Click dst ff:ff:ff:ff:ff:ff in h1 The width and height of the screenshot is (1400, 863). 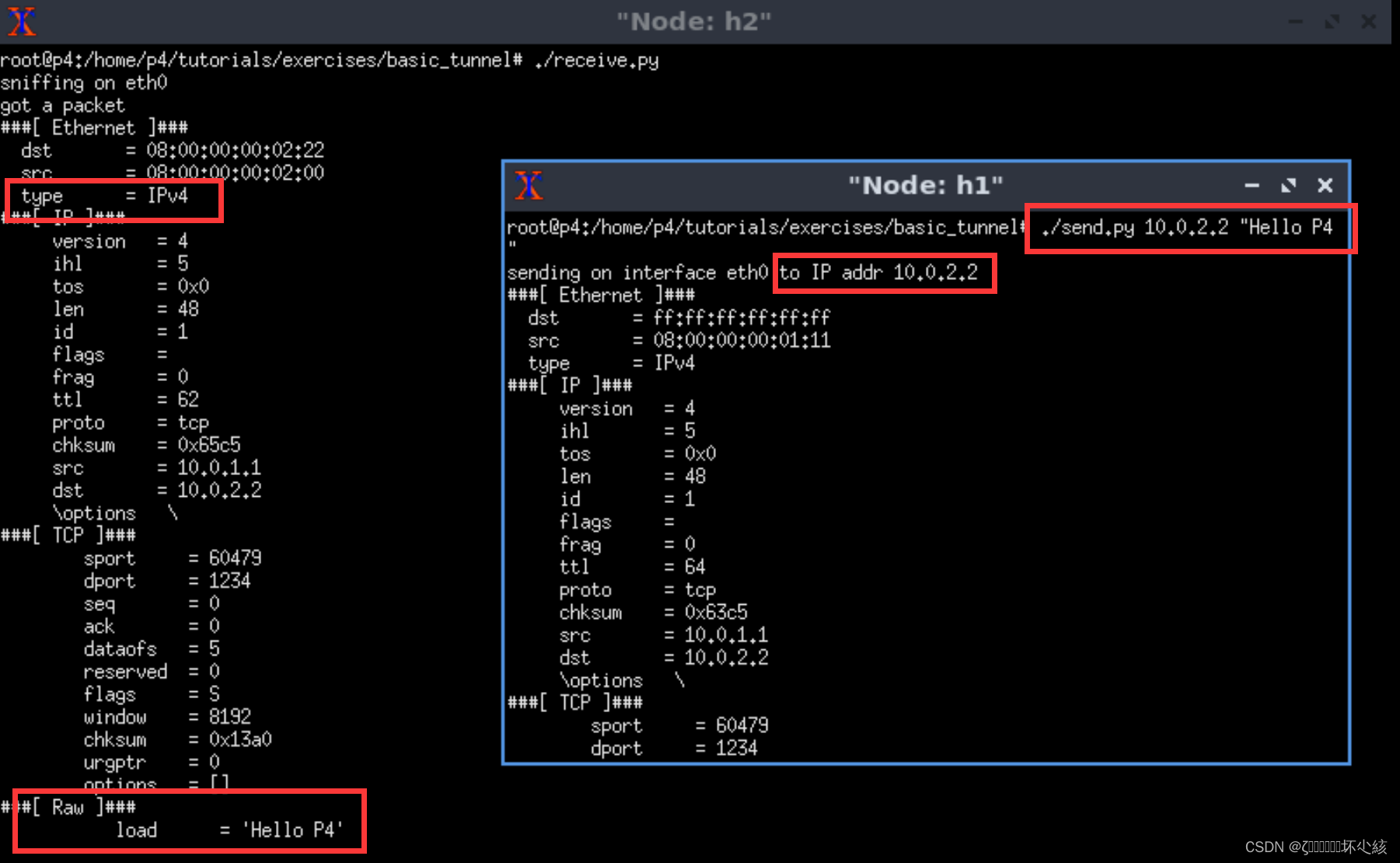point(742,318)
